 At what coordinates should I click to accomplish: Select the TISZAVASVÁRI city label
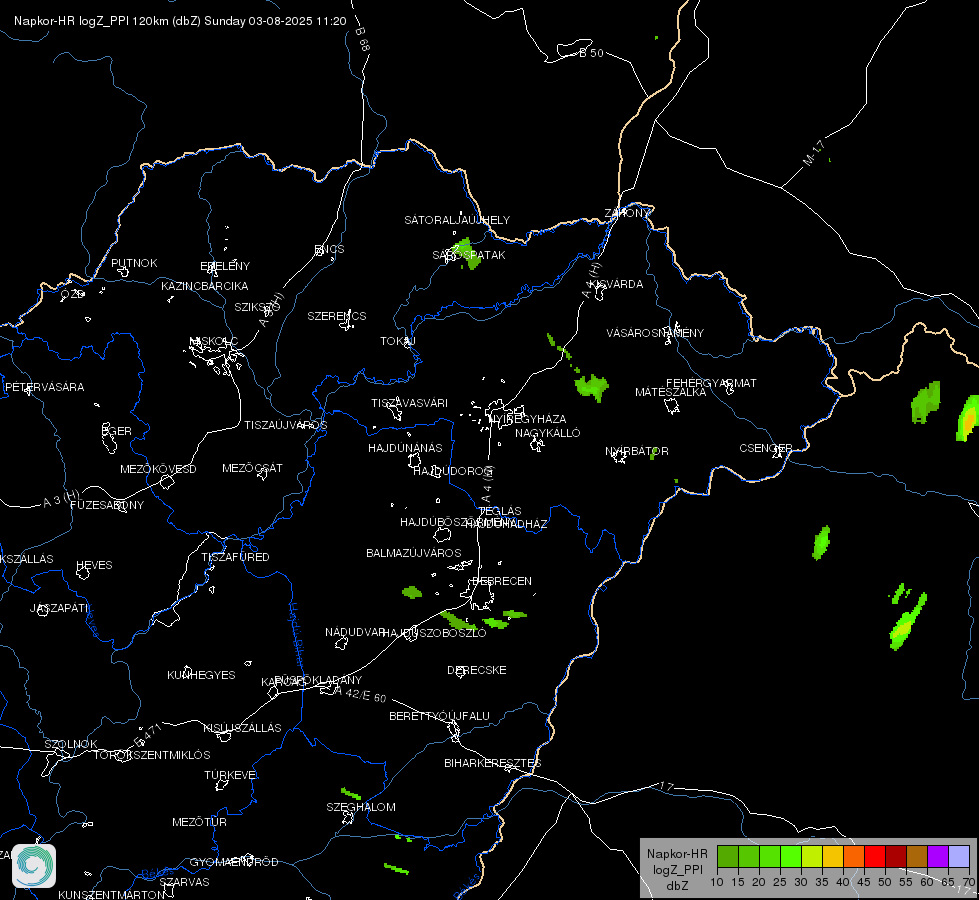[x=410, y=403]
